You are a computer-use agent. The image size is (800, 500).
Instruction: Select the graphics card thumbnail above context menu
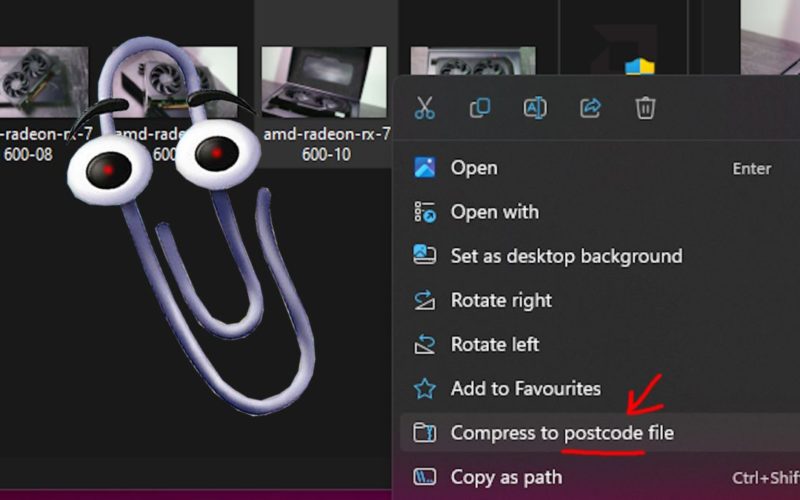[x=473, y=61]
